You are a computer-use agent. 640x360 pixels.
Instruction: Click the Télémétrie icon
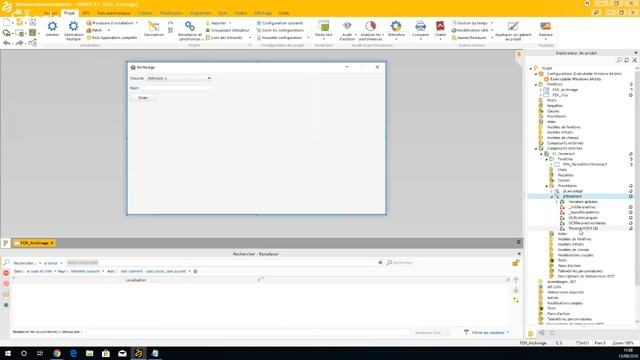click(396, 26)
